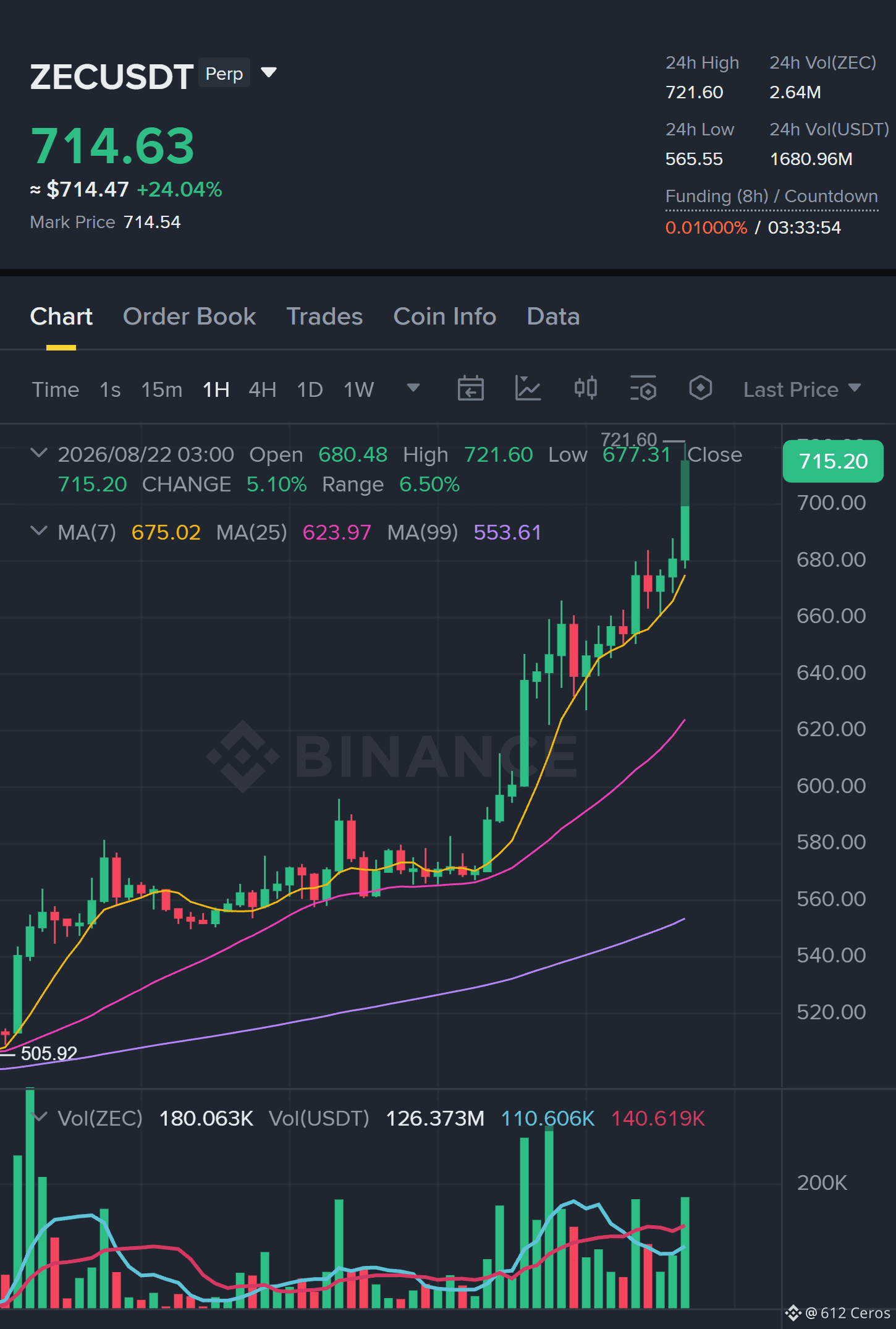Viewport: 896px width, 1329px height.
Task: Tap the ZECUSDT symbol title
Action: [112, 77]
